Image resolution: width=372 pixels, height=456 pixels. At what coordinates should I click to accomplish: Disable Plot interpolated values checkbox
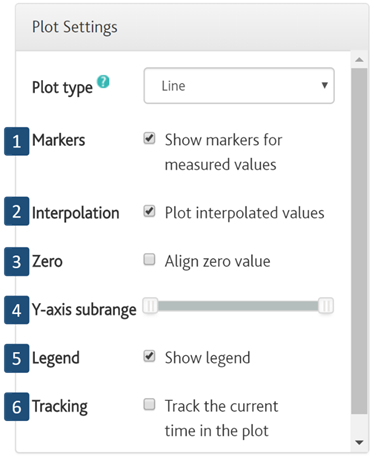[x=149, y=211]
